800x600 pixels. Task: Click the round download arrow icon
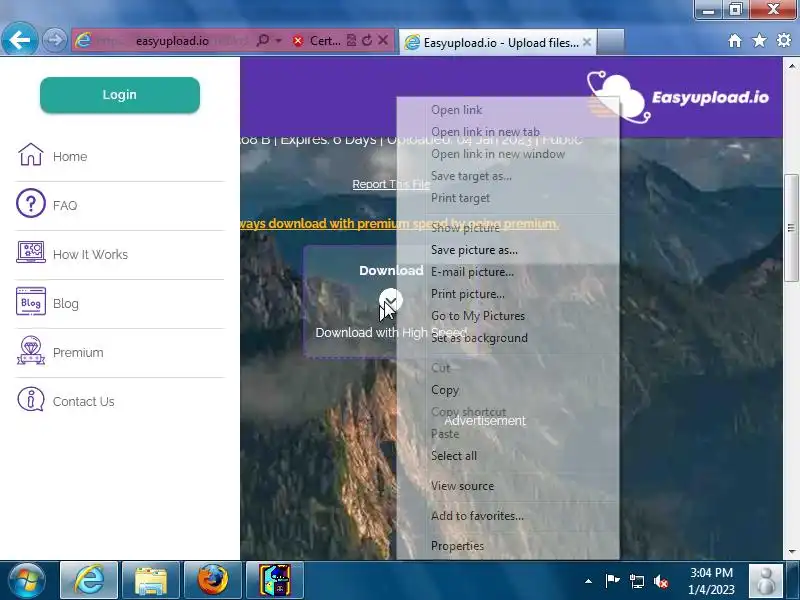391,301
